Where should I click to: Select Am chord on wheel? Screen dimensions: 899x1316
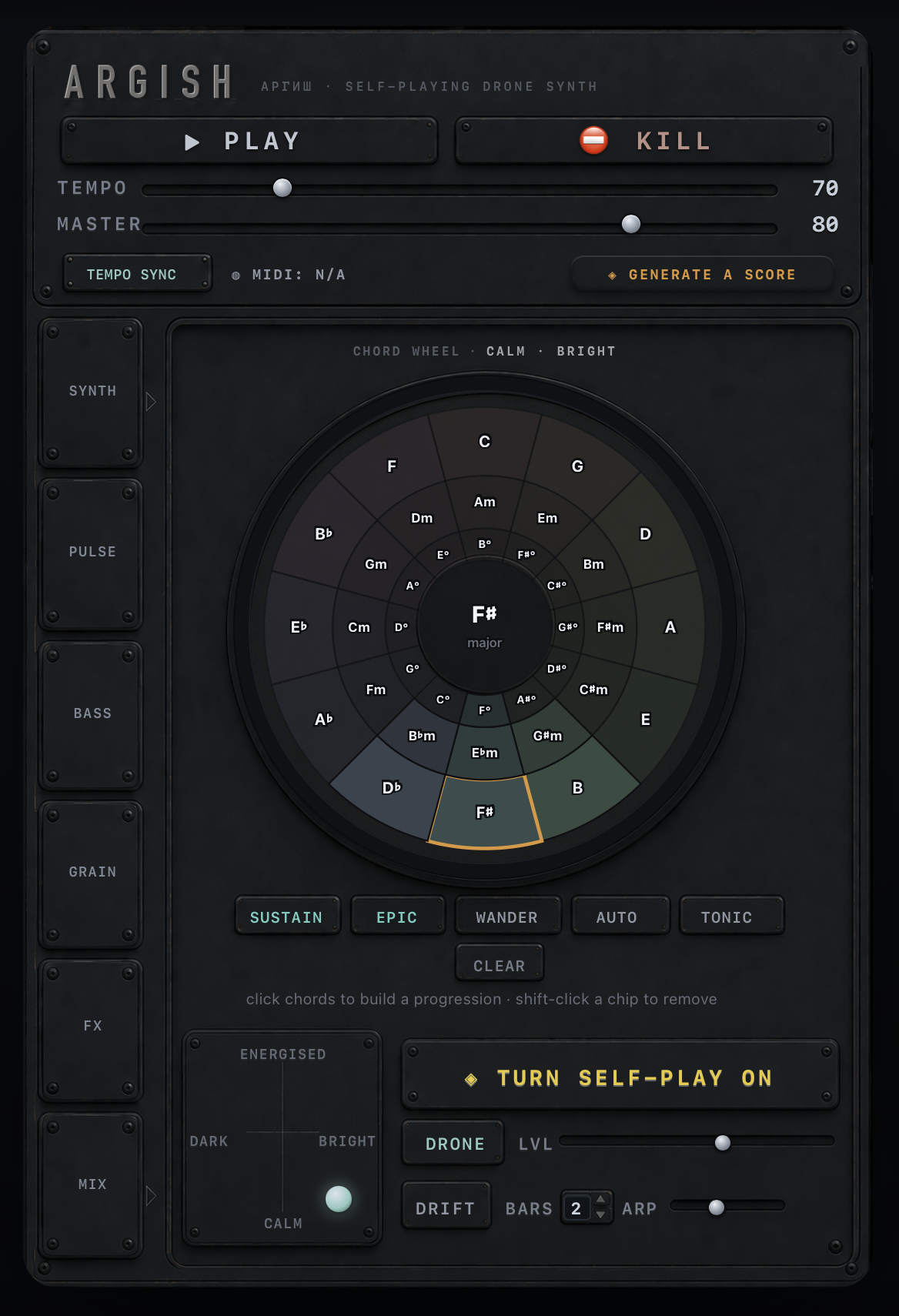click(485, 502)
